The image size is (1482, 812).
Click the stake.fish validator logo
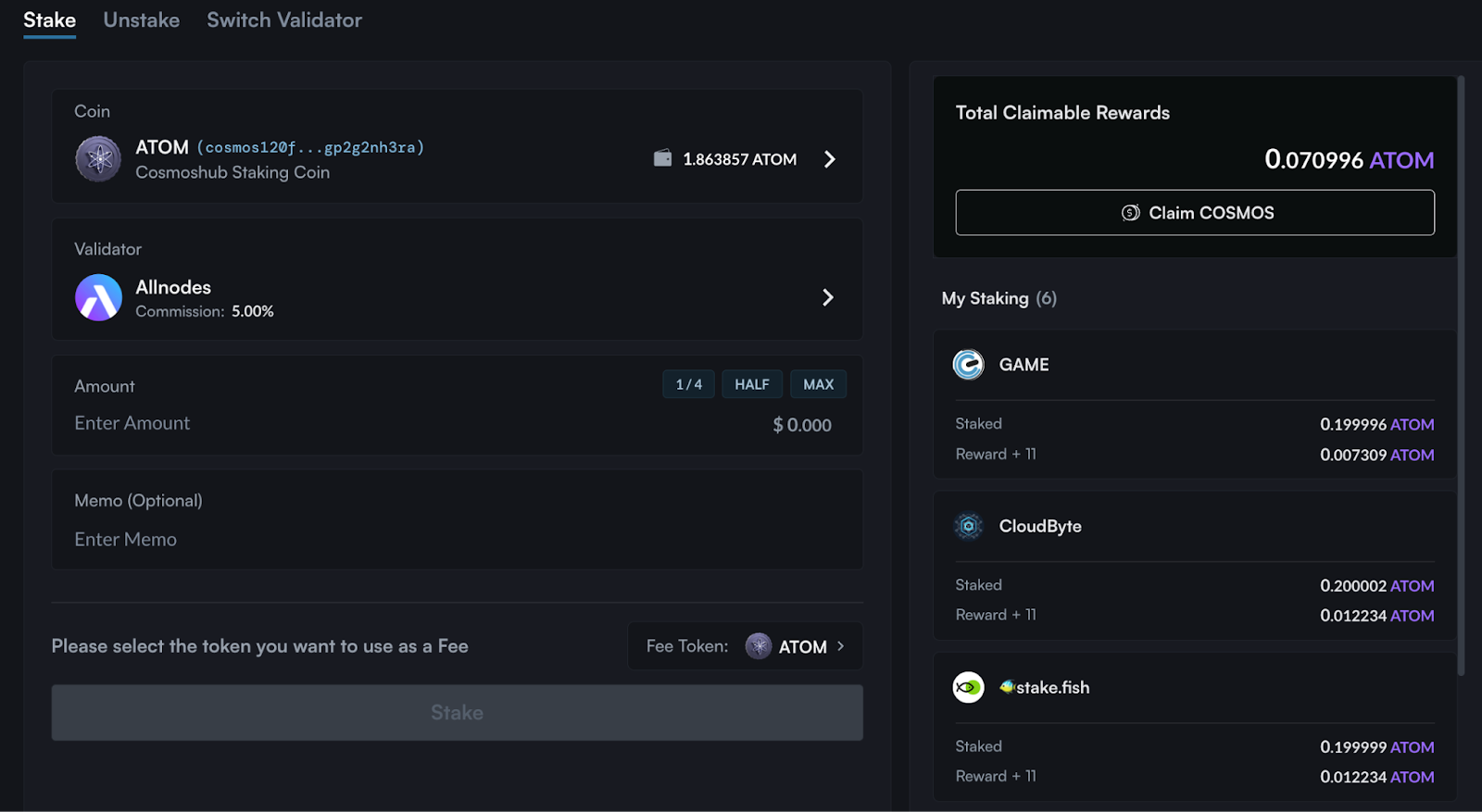point(969,687)
